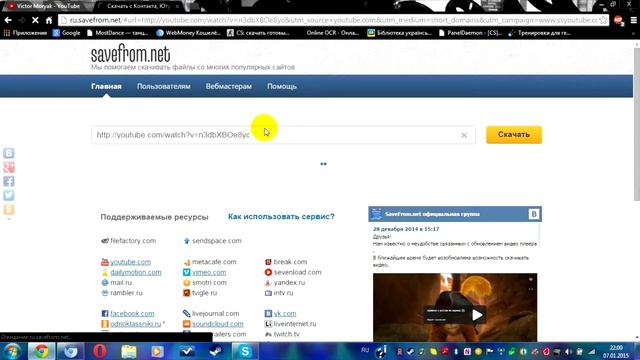Open the vk.com link
The height and width of the screenshot is (360, 640).
coord(285,313)
